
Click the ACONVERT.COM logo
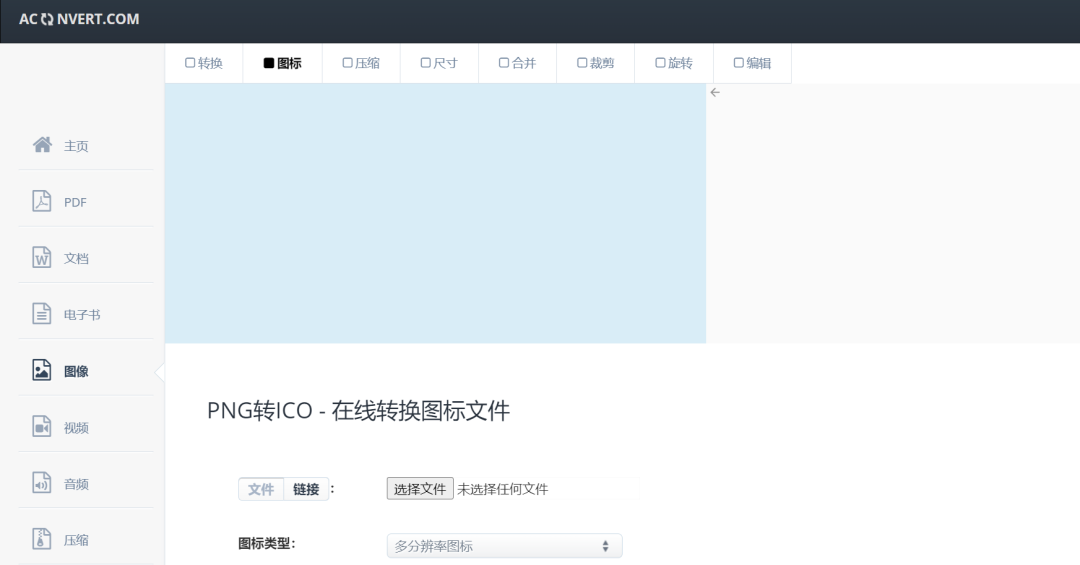(x=79, y=19)
